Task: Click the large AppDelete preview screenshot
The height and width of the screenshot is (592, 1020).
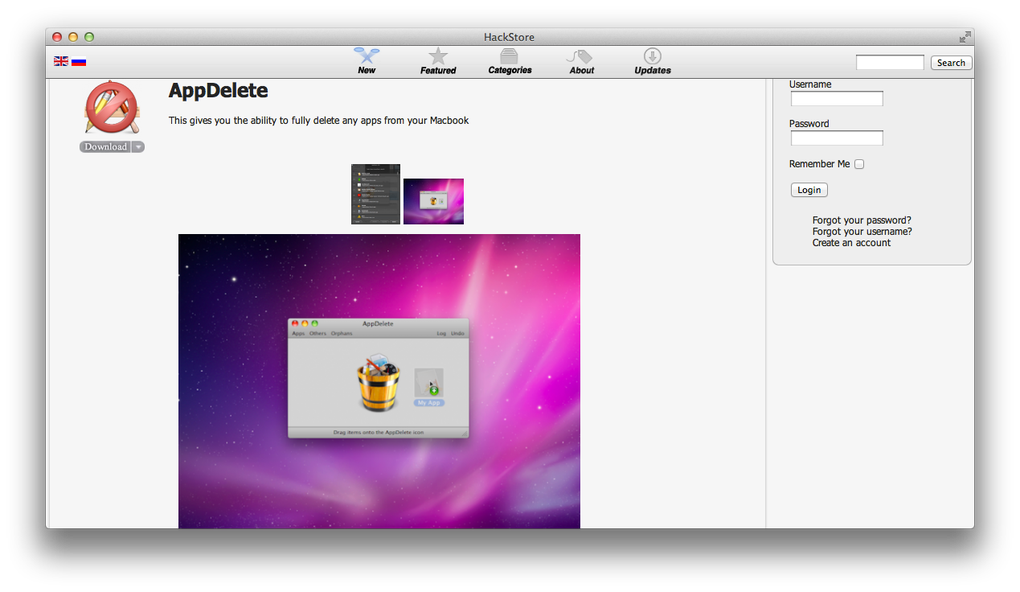Action: click(x=379, y=381)
